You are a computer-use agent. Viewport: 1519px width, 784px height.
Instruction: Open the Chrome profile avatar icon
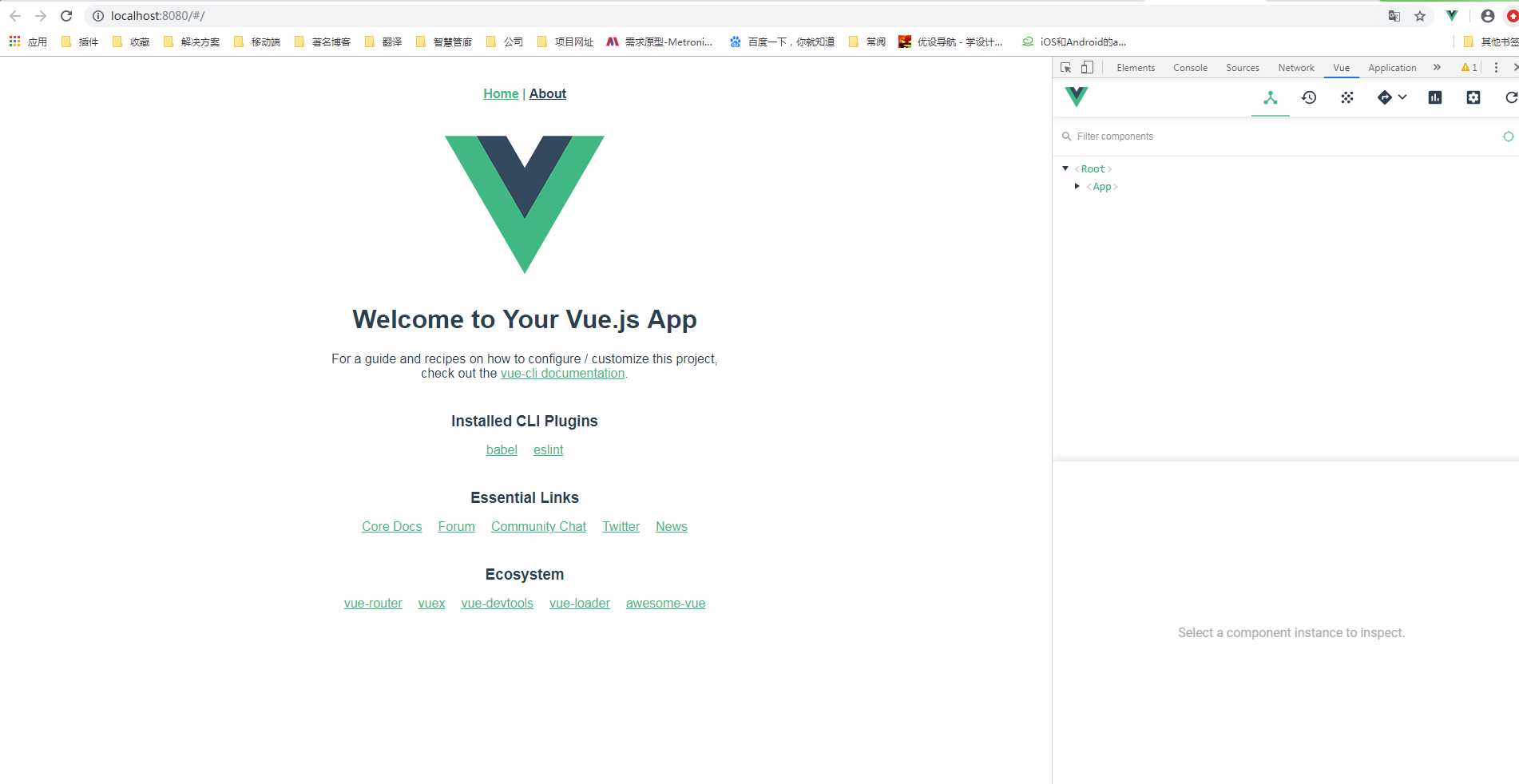(x=1487, y=16)
